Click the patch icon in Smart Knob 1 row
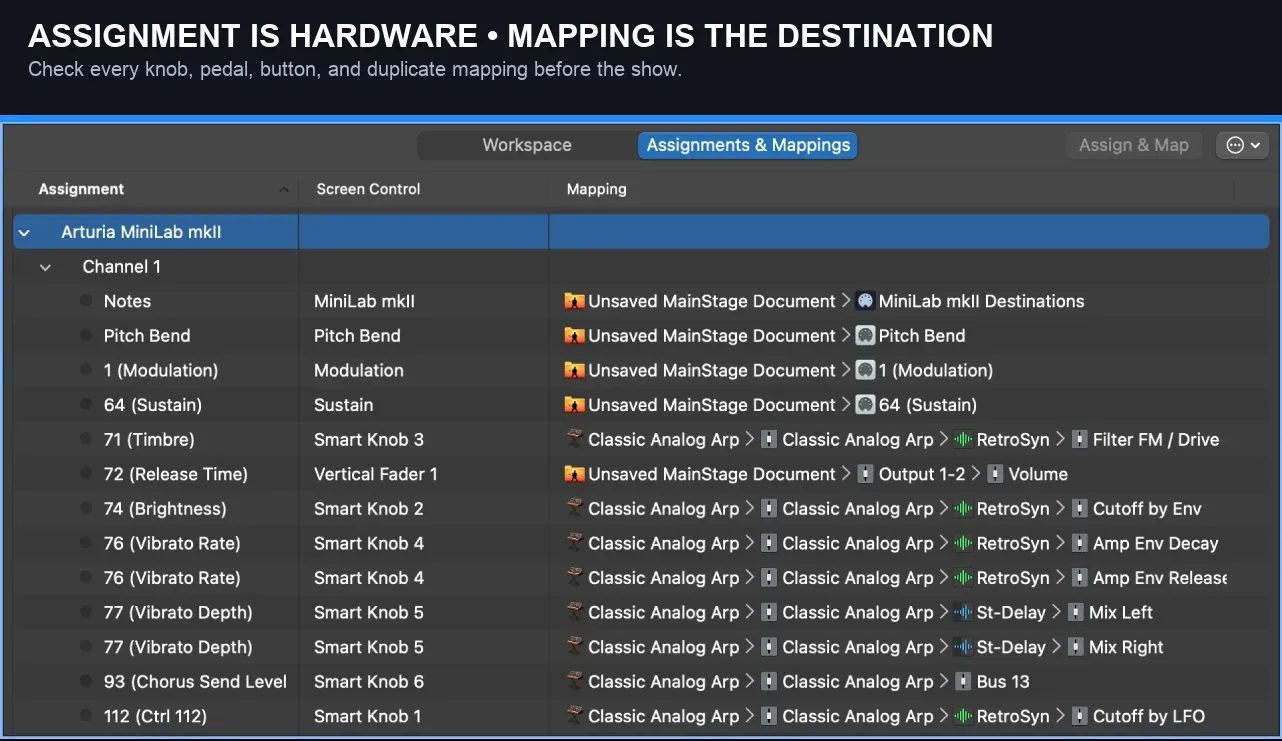1282x741 pixels. 574,716
